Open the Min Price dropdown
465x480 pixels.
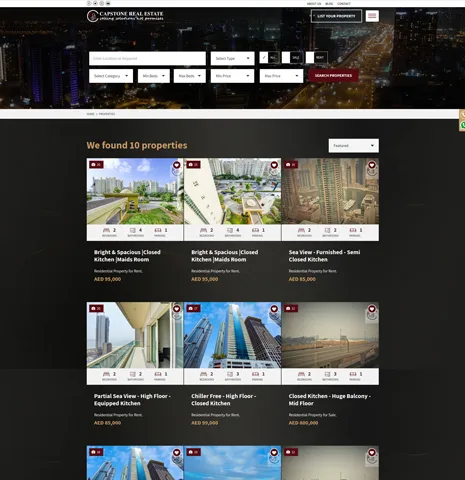tap(233, 76)
